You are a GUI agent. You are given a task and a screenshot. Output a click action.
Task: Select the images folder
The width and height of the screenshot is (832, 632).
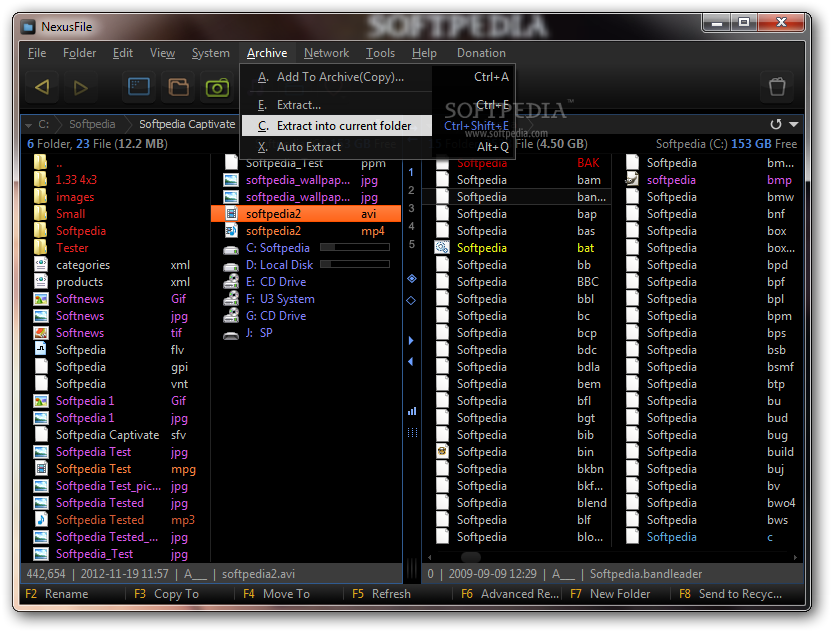pyautogui.click(x=116, y=197)
